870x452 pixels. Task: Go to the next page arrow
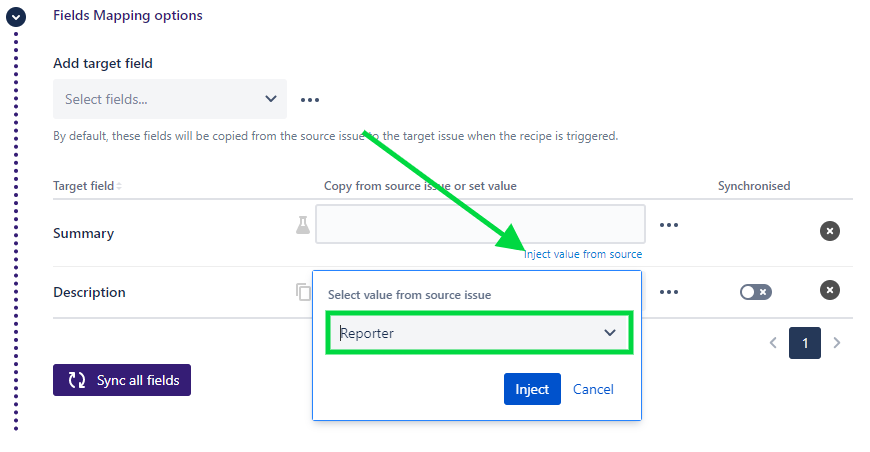coord(837,343)
